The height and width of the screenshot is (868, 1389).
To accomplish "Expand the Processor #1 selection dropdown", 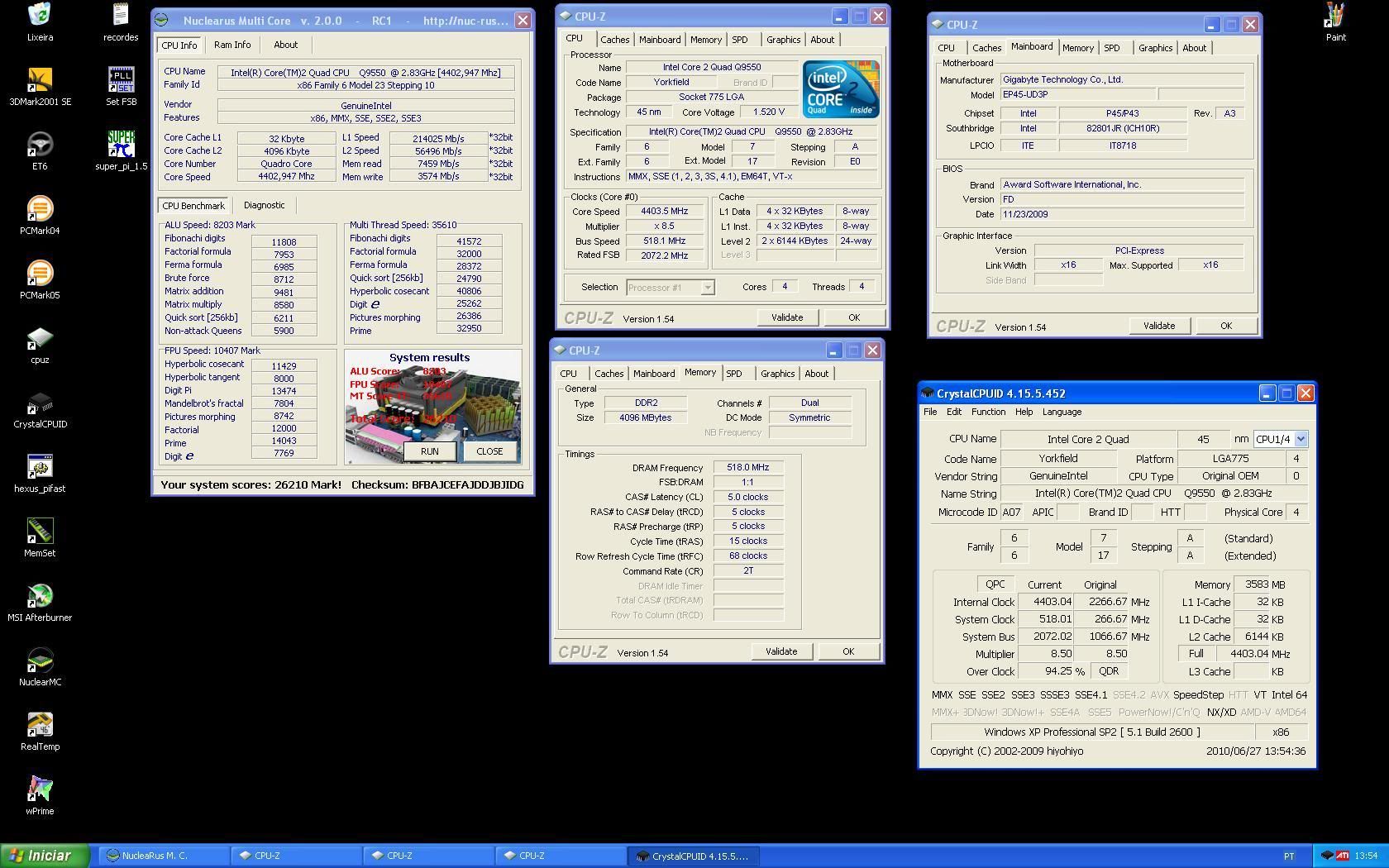I will (x=708, y=288).
